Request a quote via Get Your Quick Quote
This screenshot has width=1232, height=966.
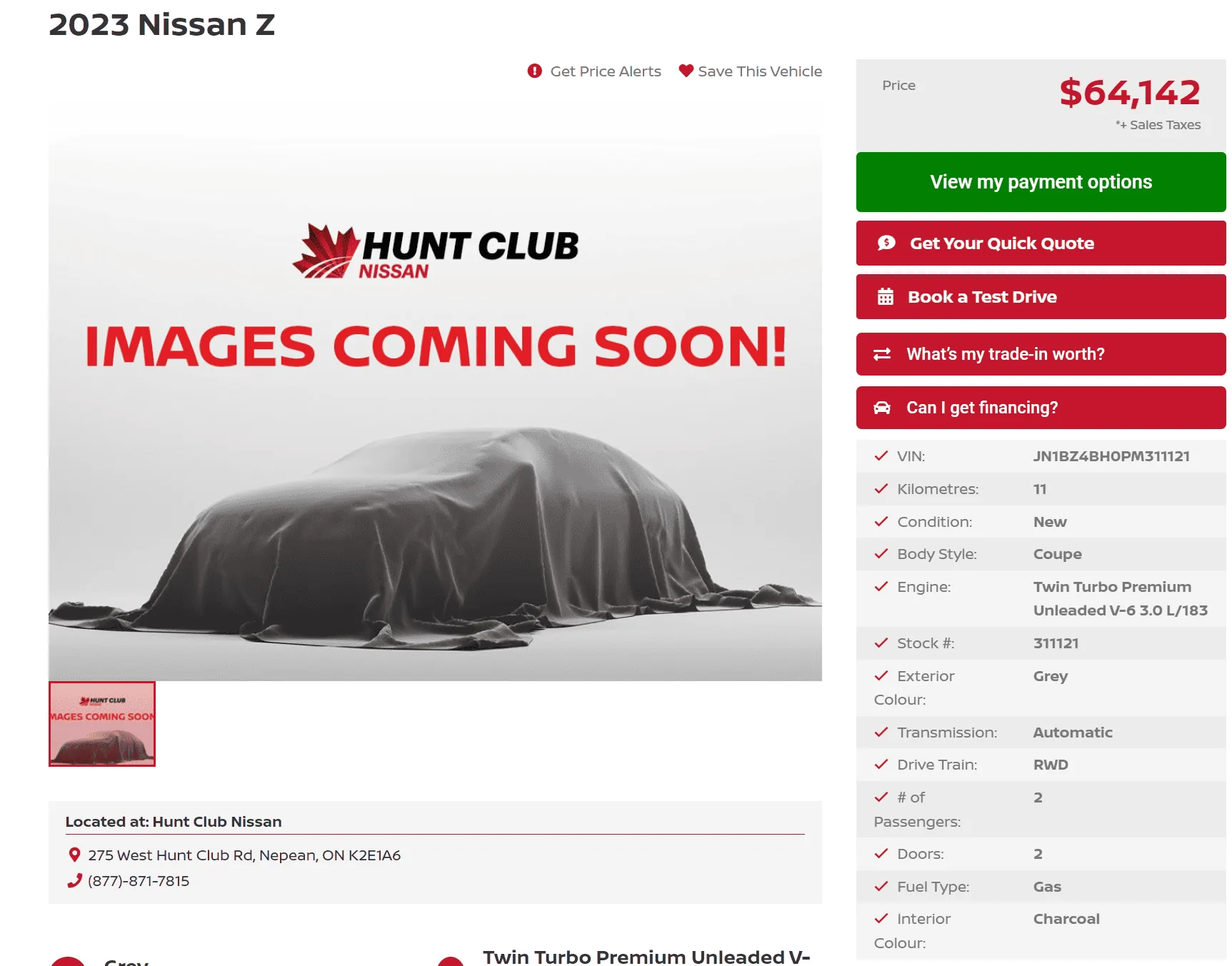click(x=1041, y=243)
